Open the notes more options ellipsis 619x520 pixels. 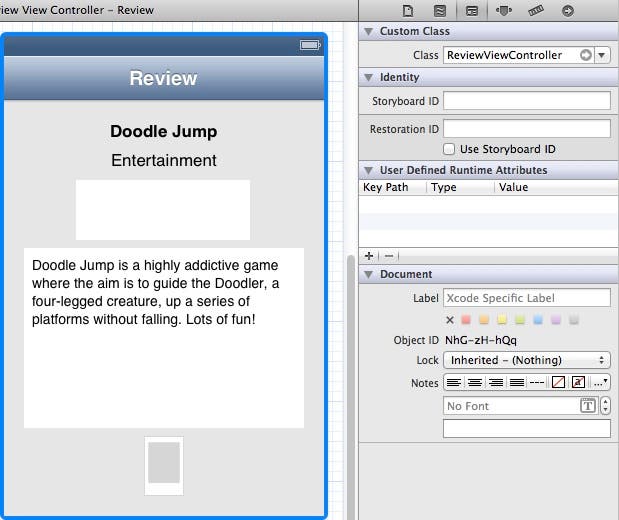point(600,383)
